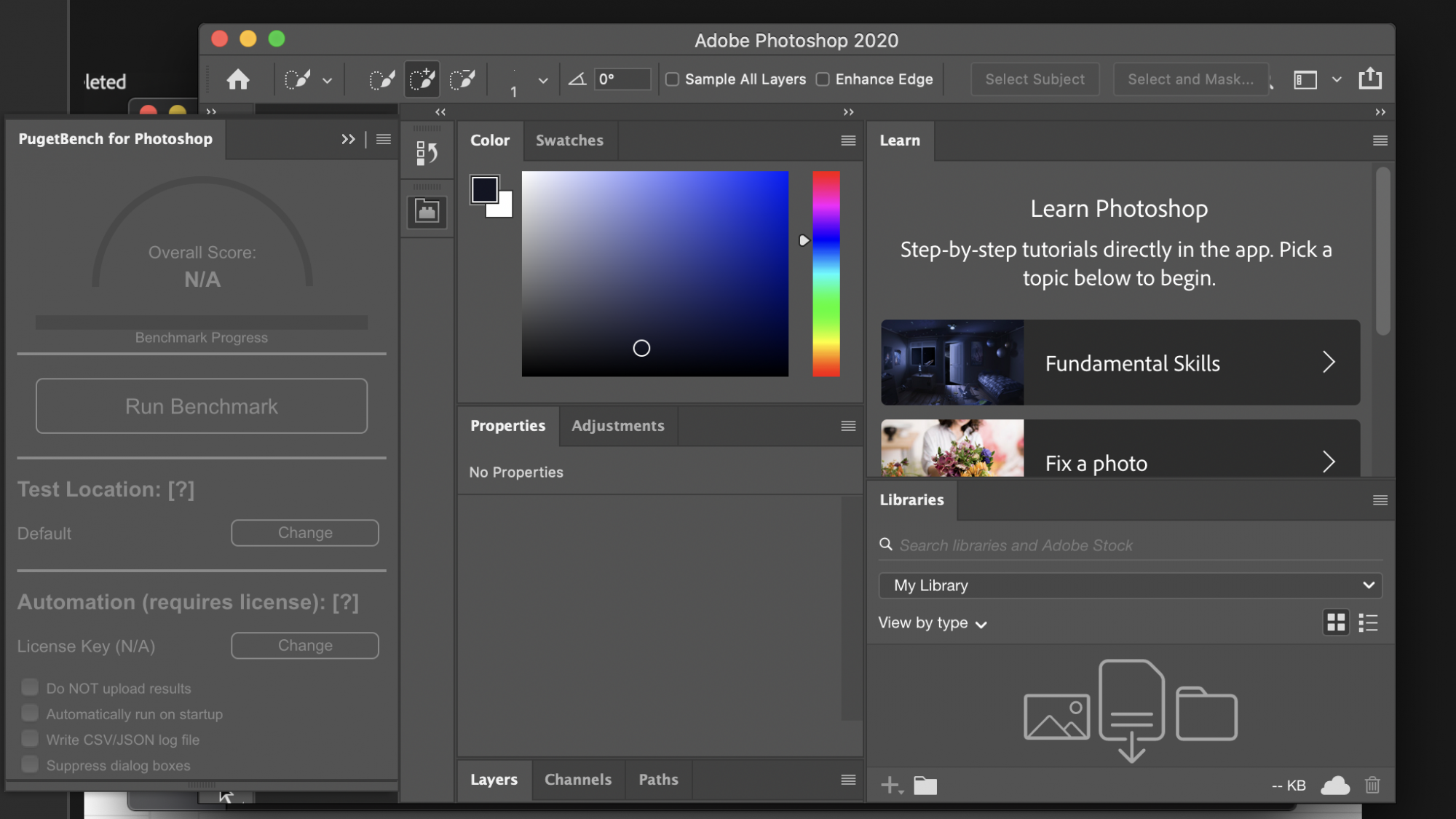Switch to the Swatches tab
This screenshot has width=1456, height=819.
[570, 140]
